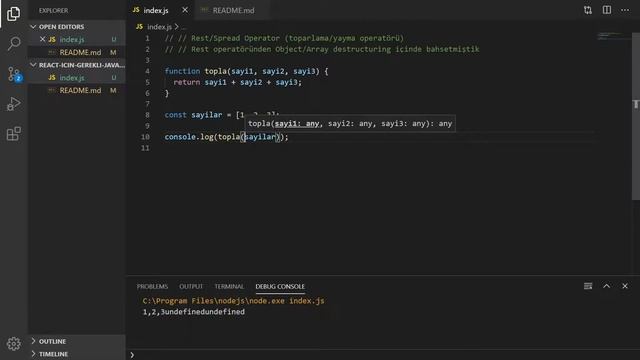The height and width of the screenshot is (360, 640).
Task: Click the Rest/Spread Operator comment line
Action: pos(284,38)
